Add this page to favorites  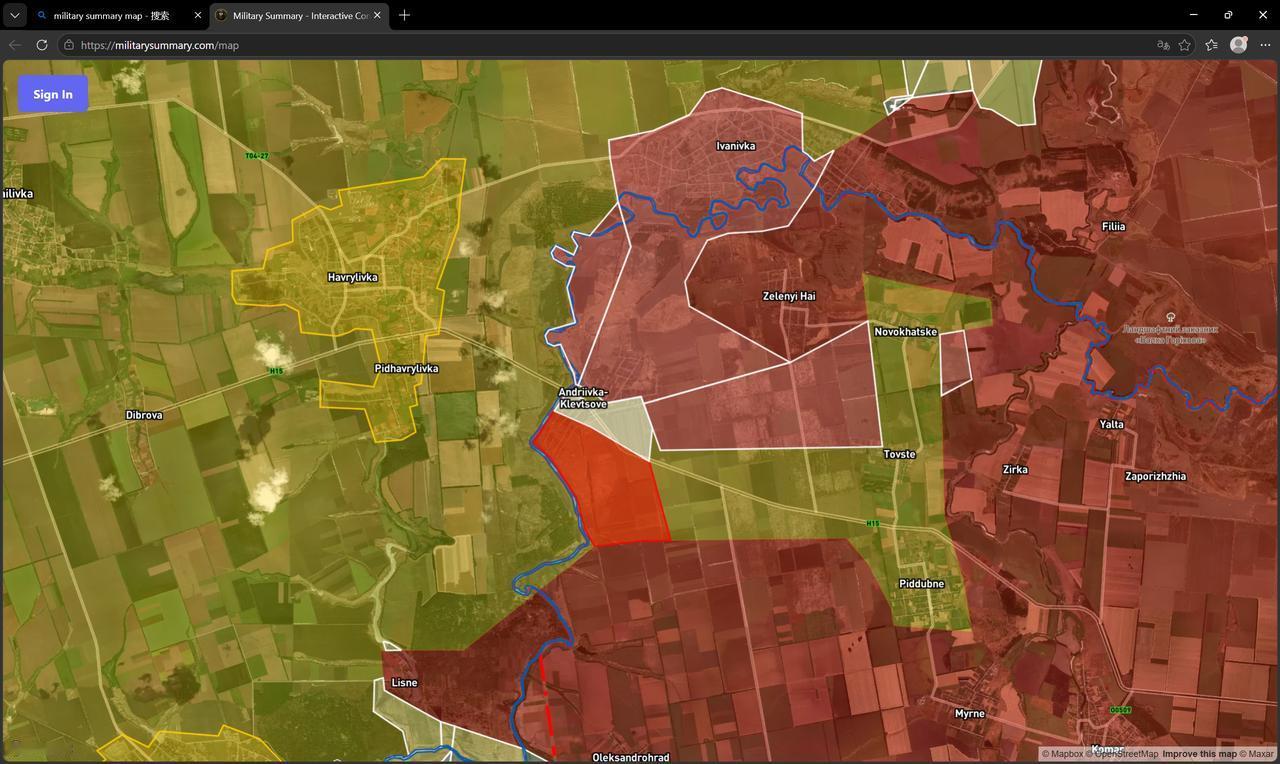click(1185, 45)
